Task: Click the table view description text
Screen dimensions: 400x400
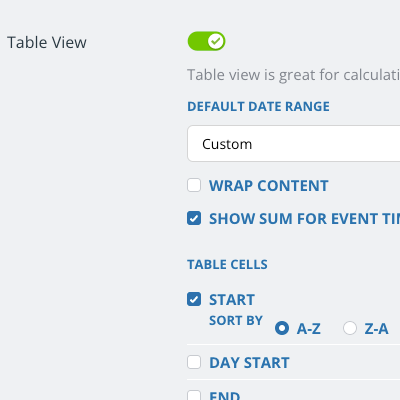Action: click(x=293, y=75)
